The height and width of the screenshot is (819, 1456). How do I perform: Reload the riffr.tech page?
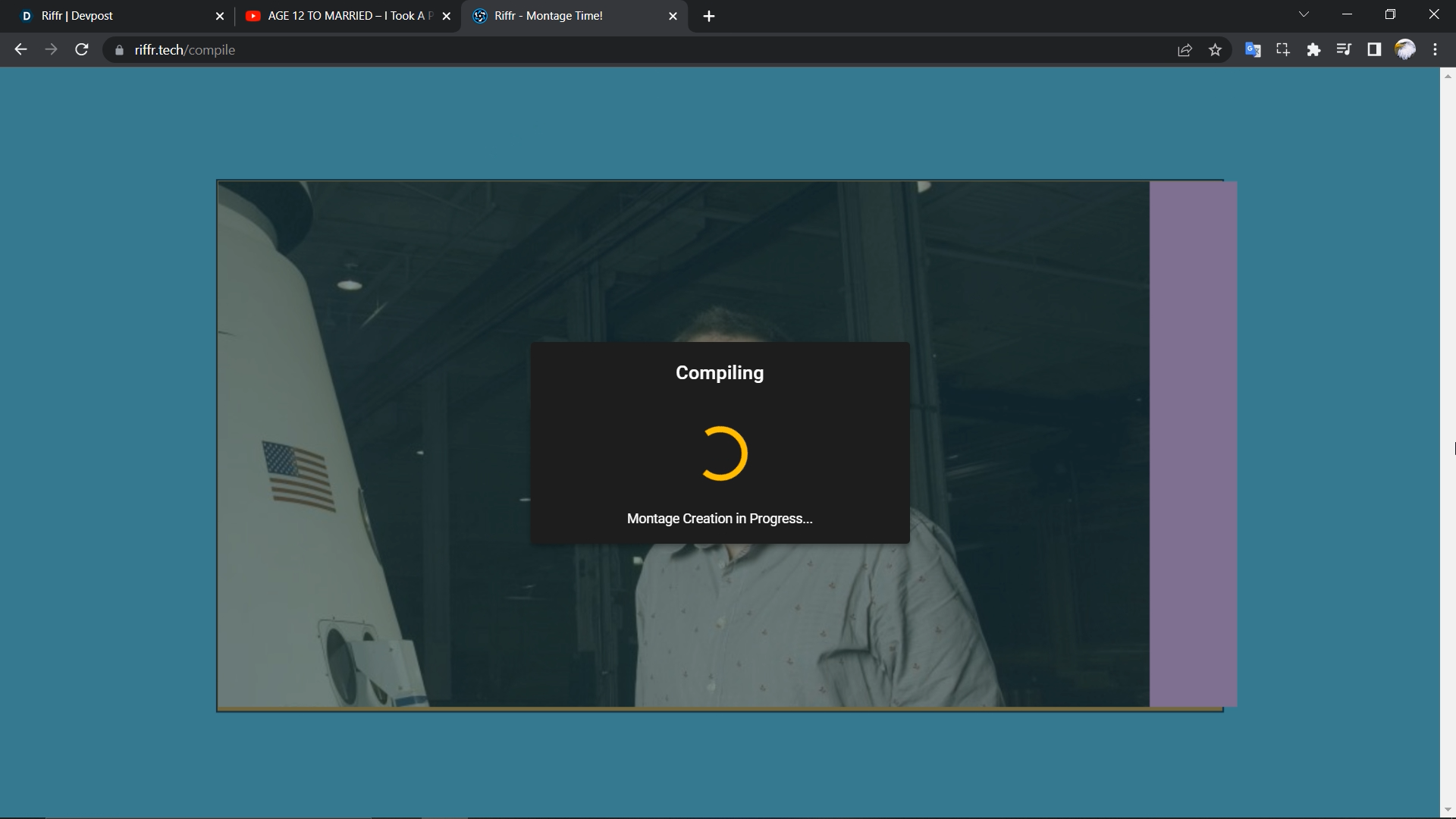82,50
